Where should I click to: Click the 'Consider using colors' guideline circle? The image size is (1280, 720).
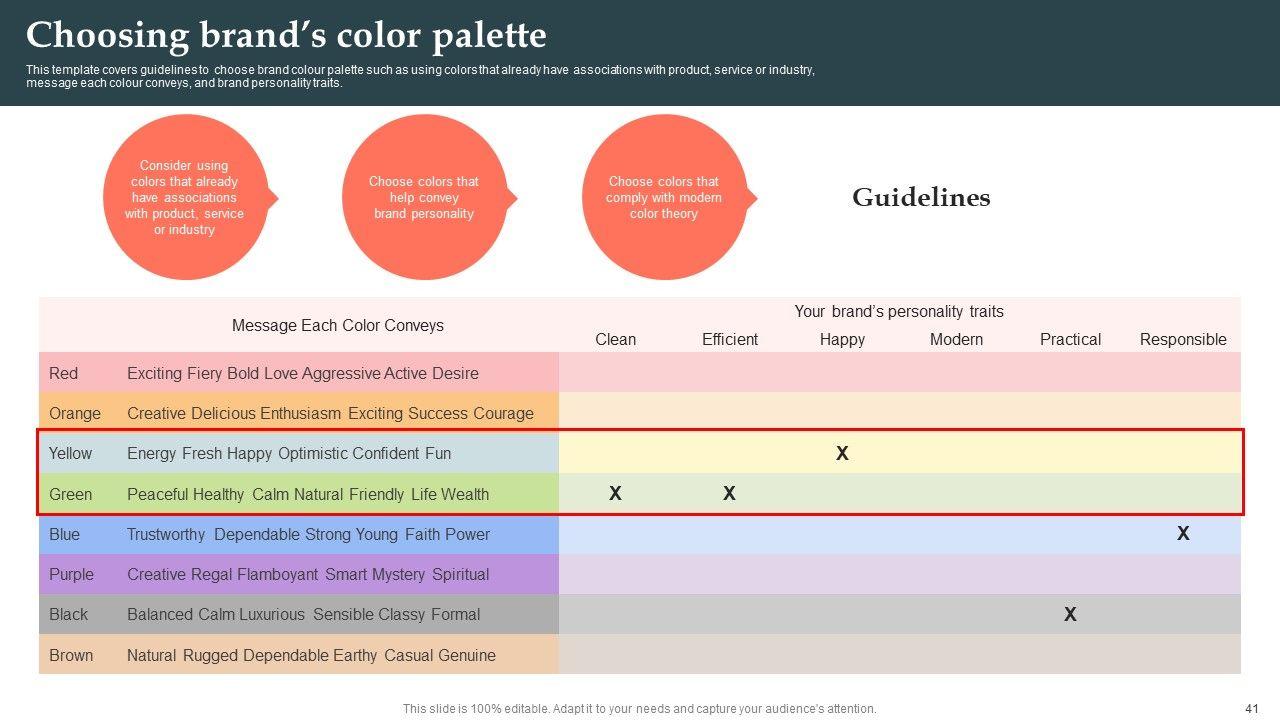[x=185, y=198]
